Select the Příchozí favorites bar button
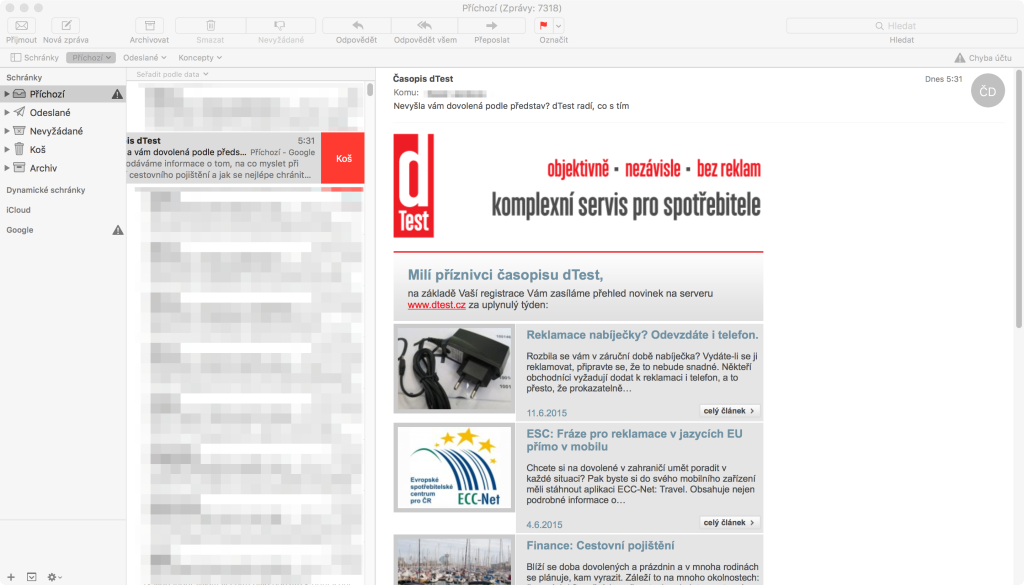This screenshot has width=1024, height=585. click(91, 57)
